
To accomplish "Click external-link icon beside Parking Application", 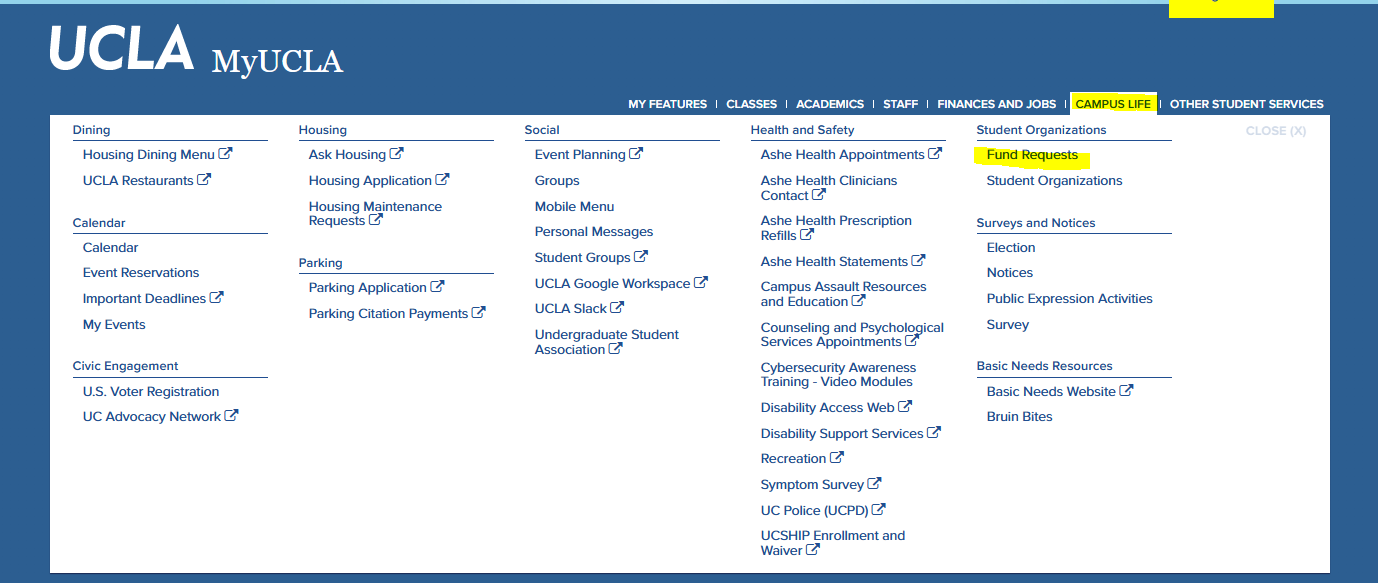I will [437, 287].
